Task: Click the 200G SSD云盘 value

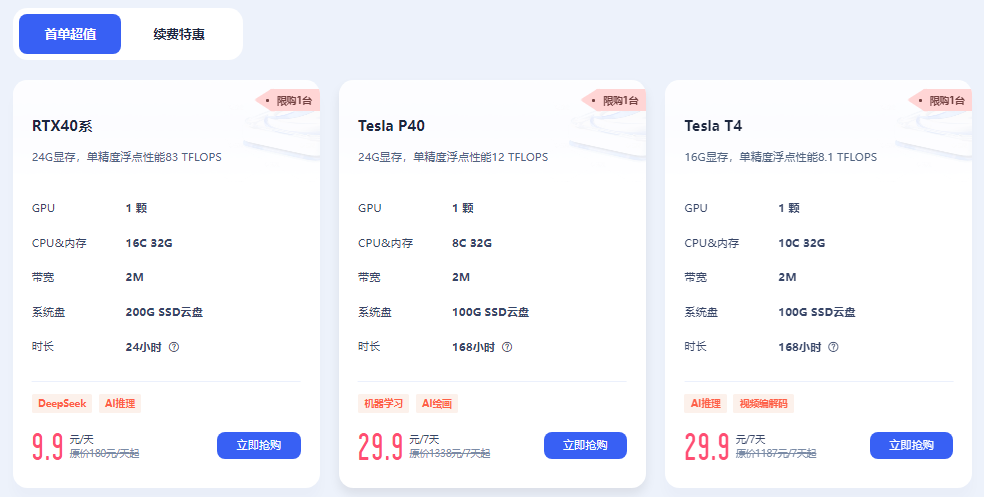Action: pos(164,312)
